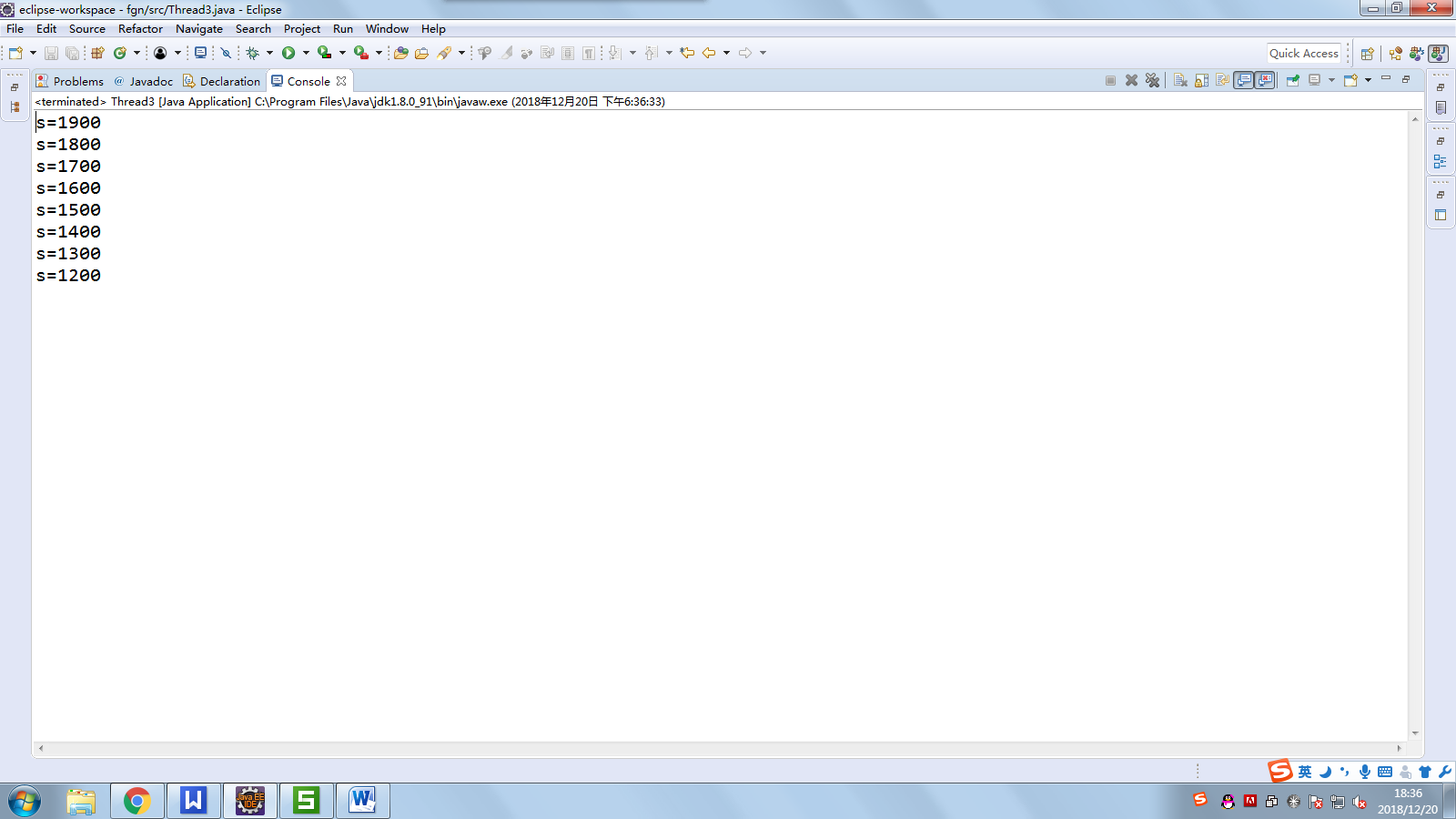Toggle Sogou English/Chinese input mode
Screen dimensions: 1456x819
coord(1305,772)
